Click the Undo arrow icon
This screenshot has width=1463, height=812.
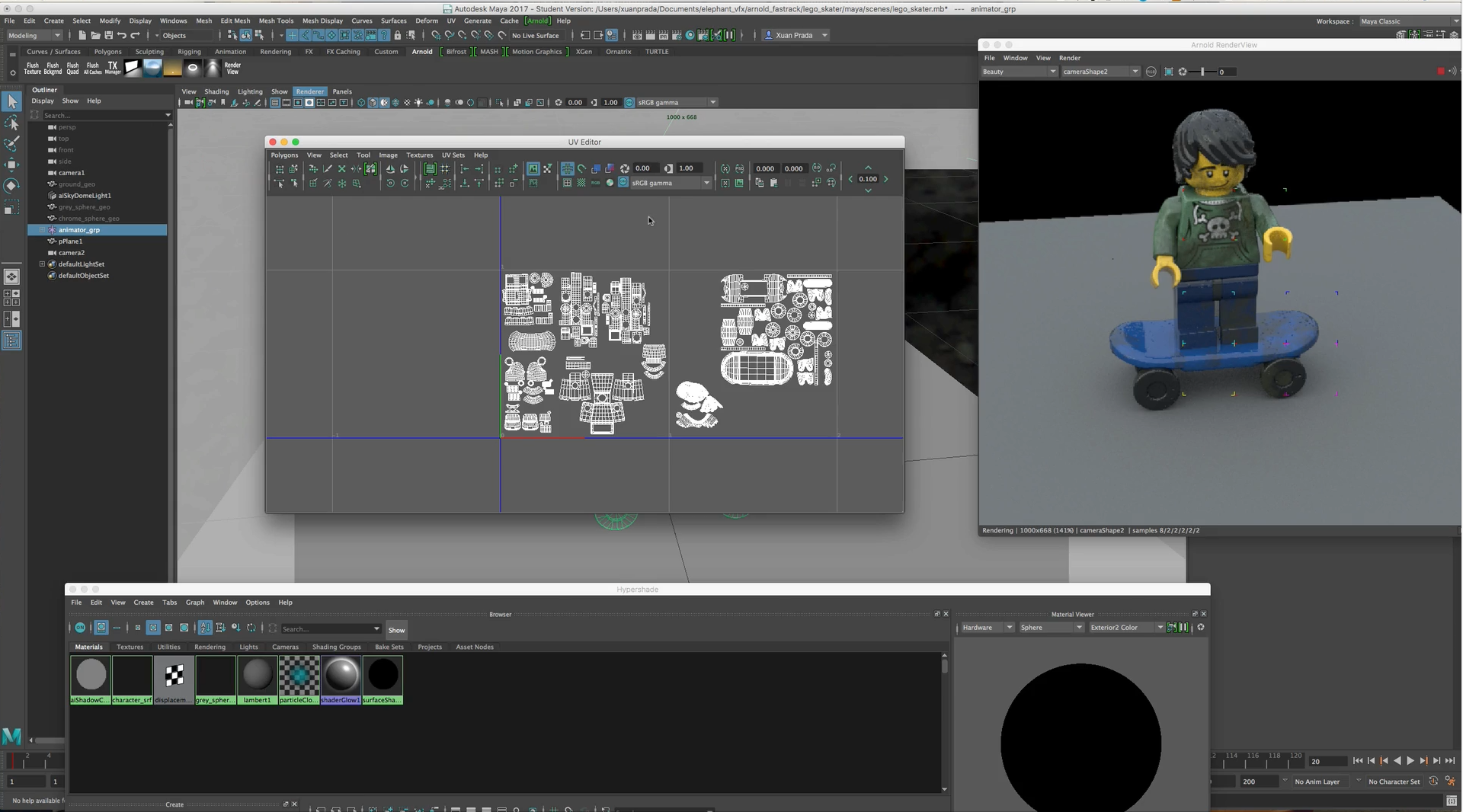click(121, 35)
